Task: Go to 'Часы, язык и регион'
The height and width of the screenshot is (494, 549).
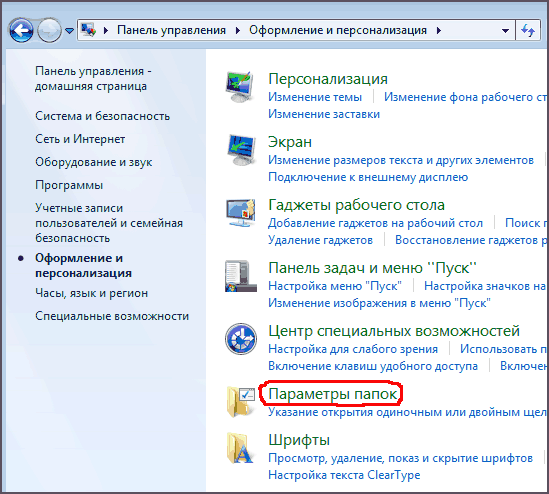Action: (x=91, y=293)
